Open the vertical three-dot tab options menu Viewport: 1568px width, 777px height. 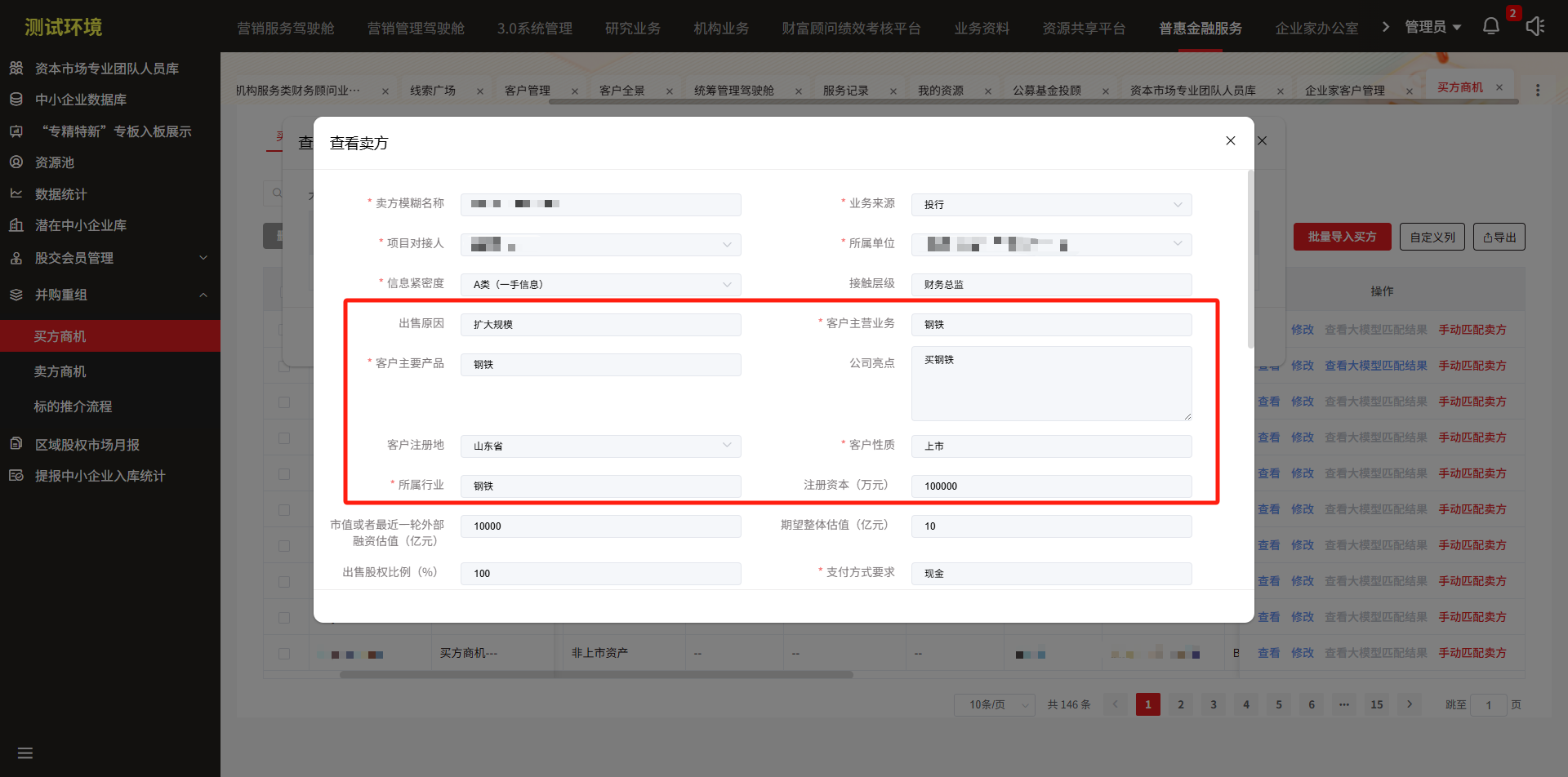coord(1538,91)
